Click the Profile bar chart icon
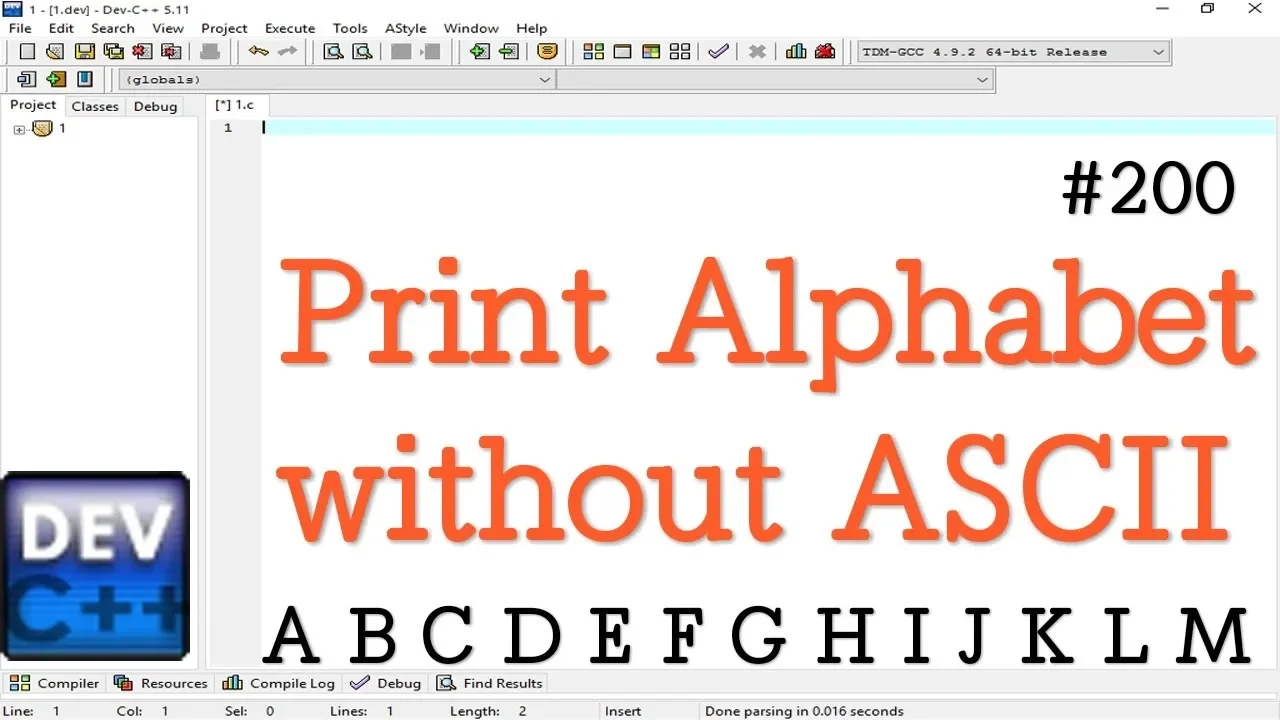 click(796, 52)
